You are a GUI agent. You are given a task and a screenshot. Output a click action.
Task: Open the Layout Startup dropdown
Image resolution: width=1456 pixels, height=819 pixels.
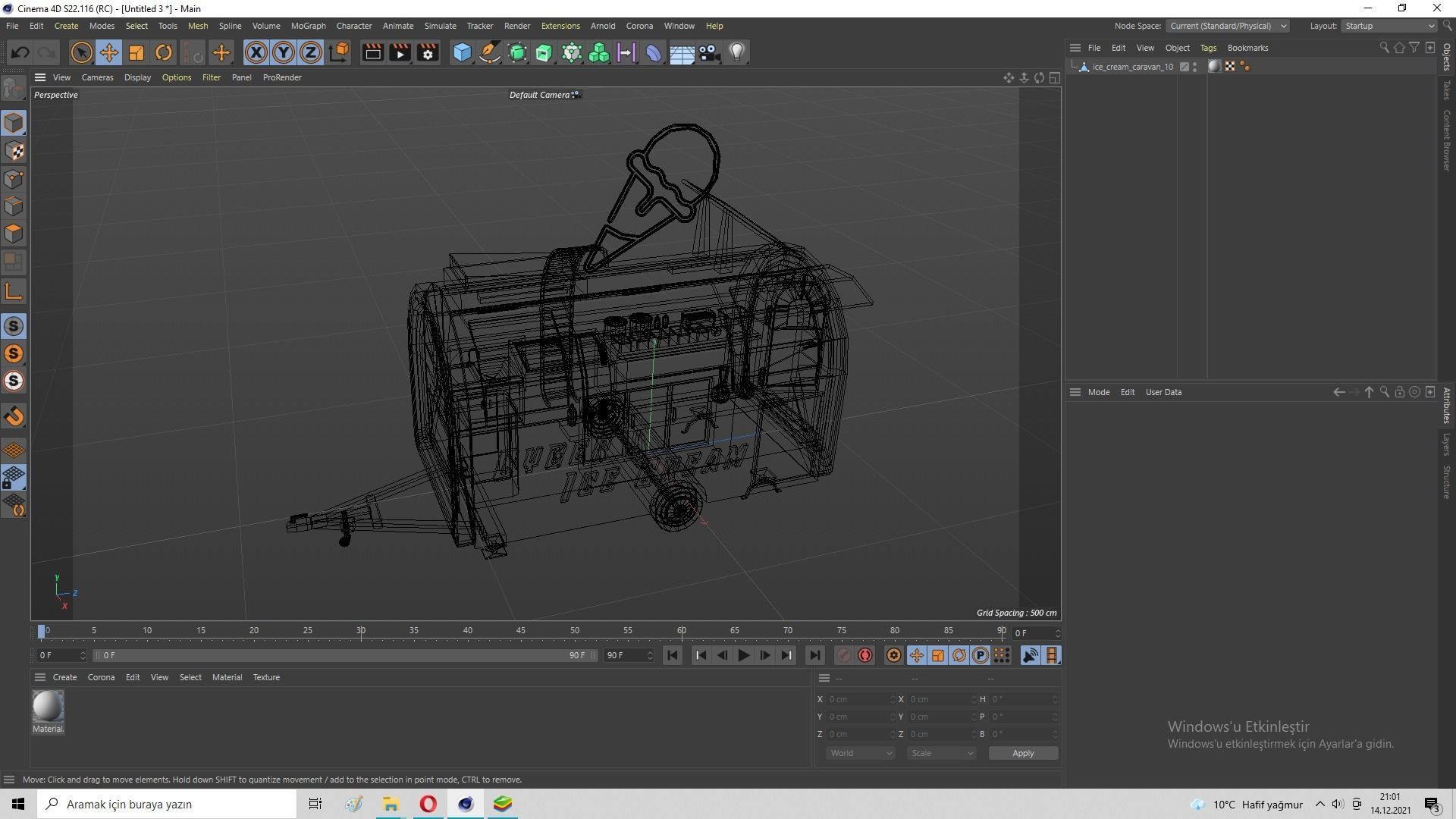[x=1389, y=26]
